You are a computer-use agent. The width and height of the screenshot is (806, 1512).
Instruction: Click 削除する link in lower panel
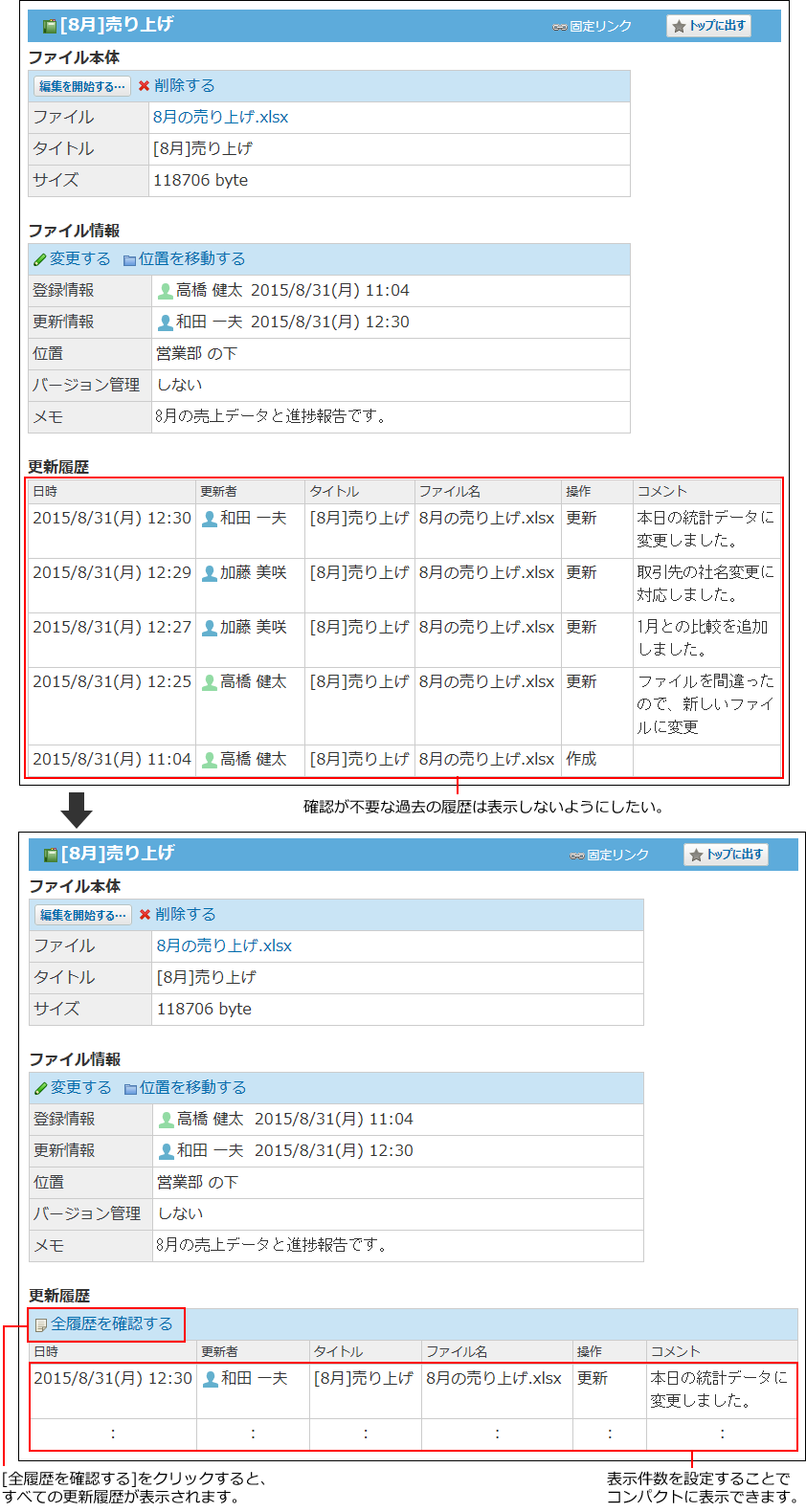coord(186,914)
